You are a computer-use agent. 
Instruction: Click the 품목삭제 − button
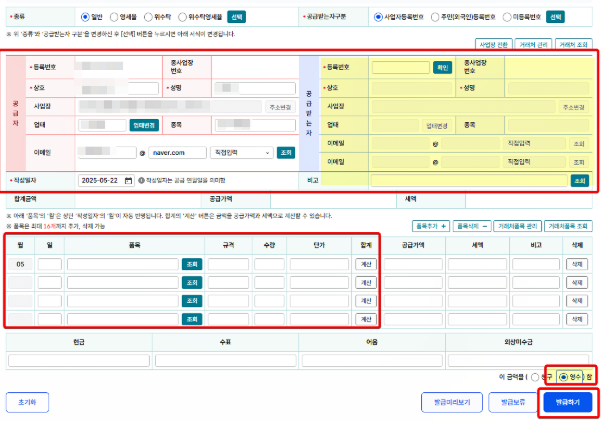(x=472, y=226)
